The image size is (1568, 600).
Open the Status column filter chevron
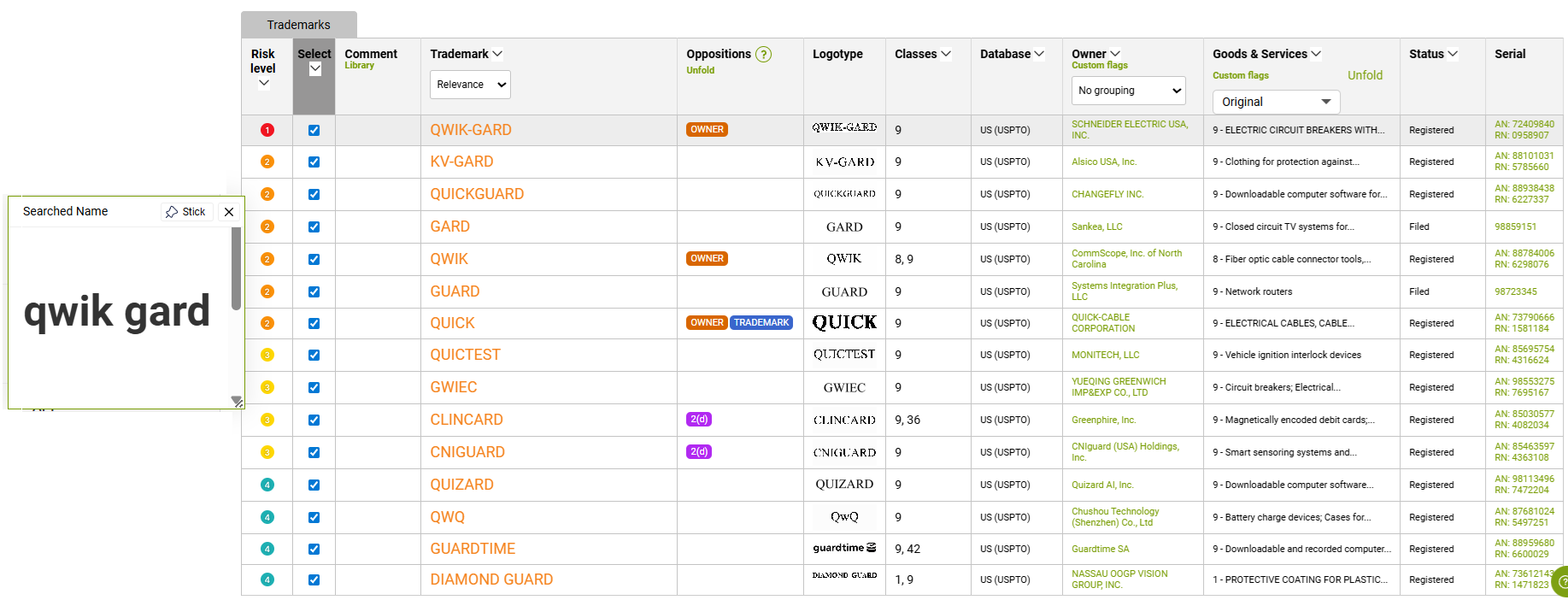click(x=1453, y=54)
